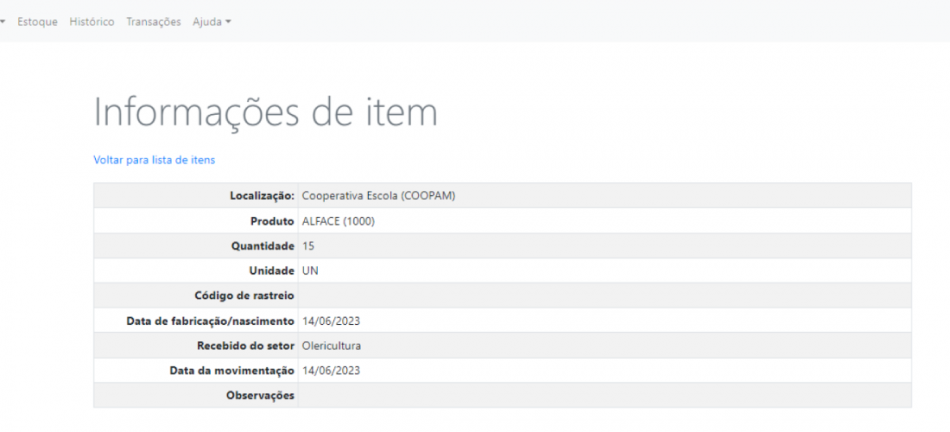Image resolution: width=950 pixels, height=432 pixels.
Task: Click the Código de rastreio label
Action: pyautogui.click(x=244, y=296)
